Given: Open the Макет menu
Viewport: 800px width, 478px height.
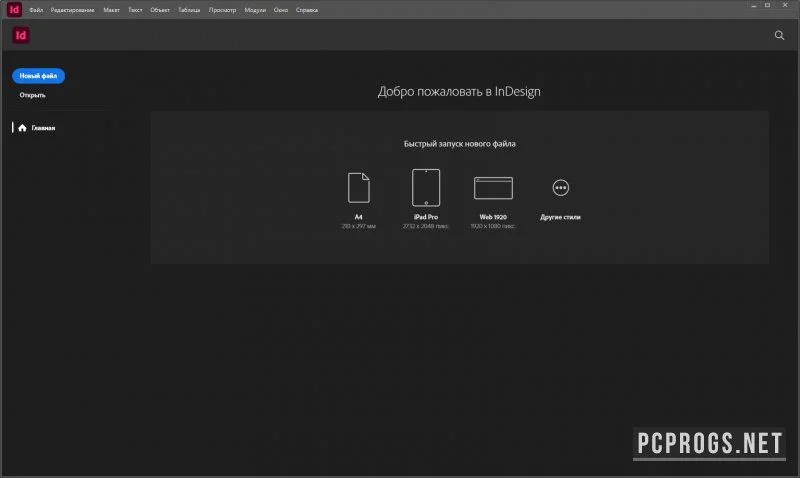Looking at the screenshot, I should coord(111,10).
